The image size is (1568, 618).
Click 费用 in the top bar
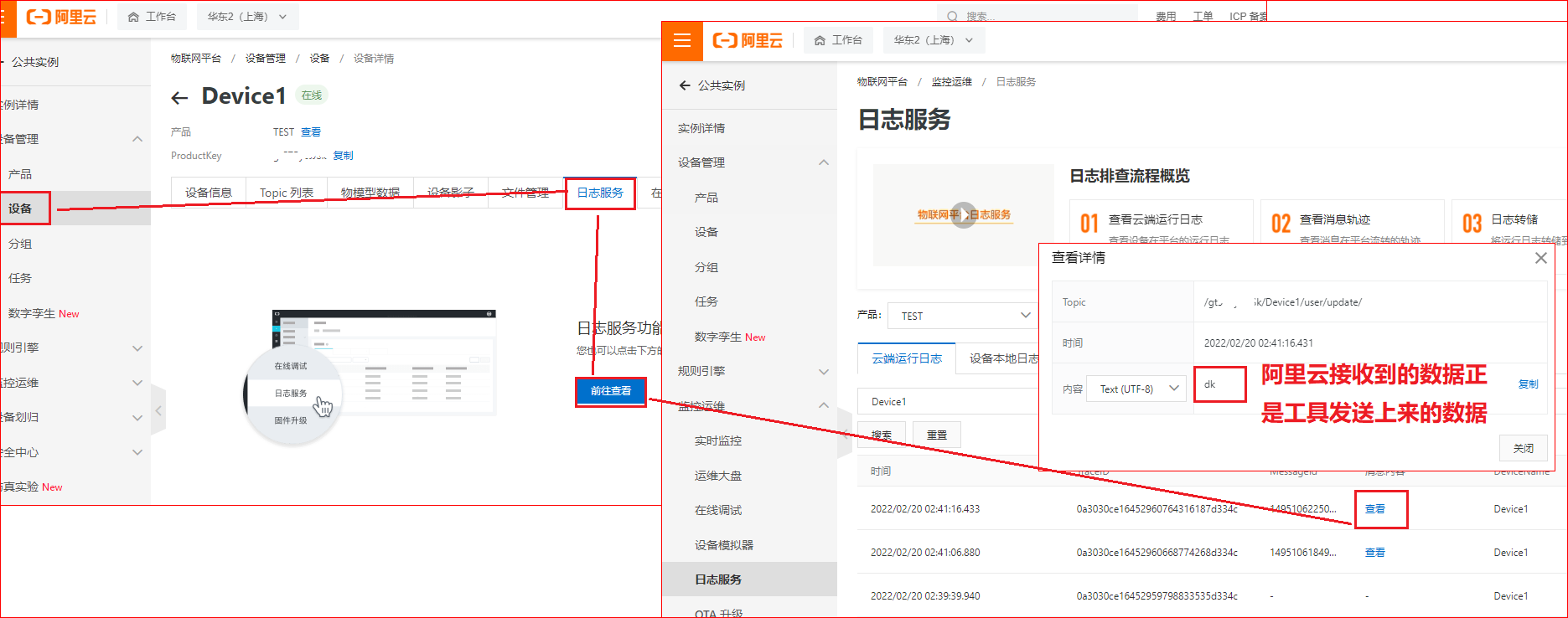(x=1166, y=16)
